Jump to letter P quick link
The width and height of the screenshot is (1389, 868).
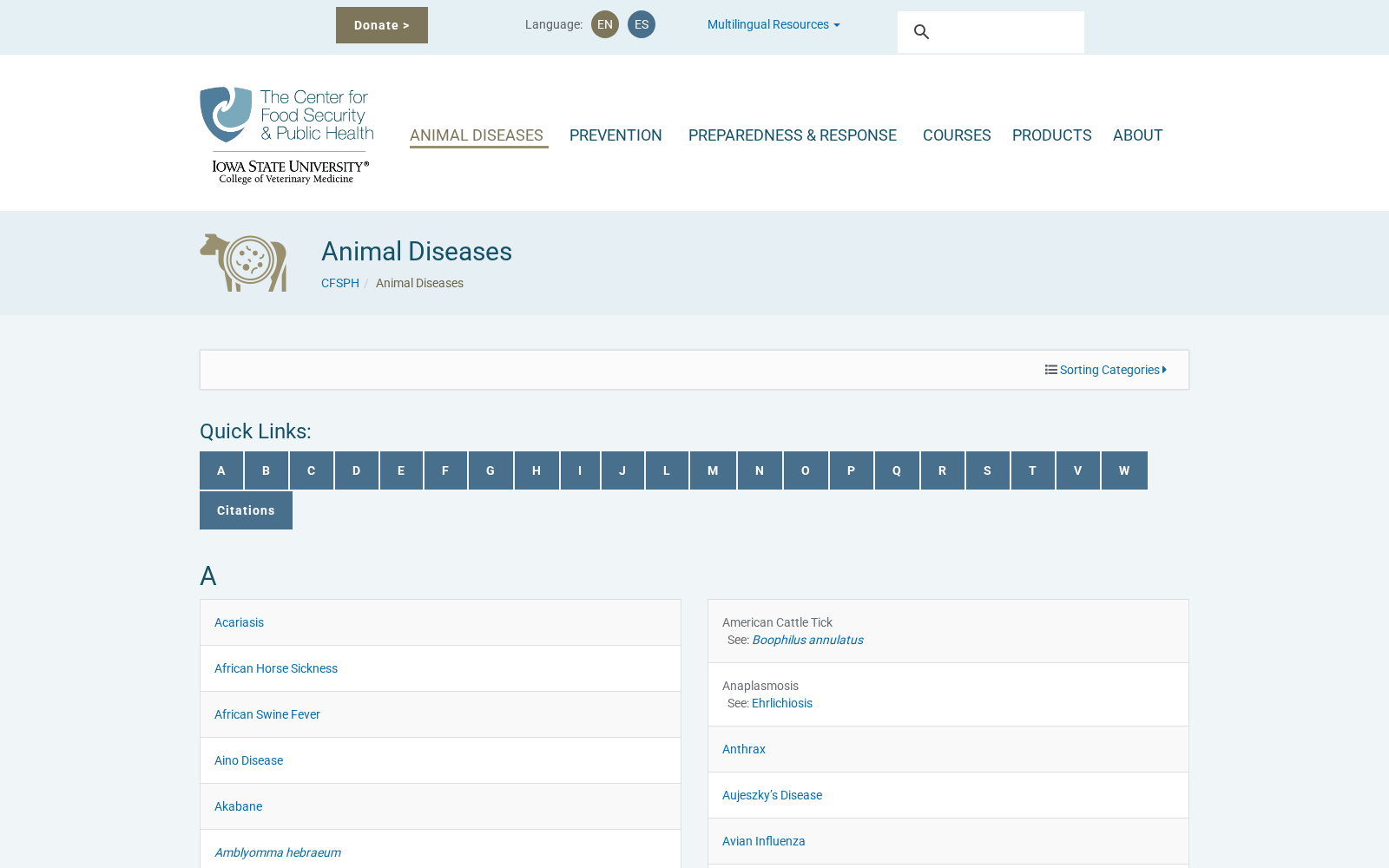click(852, 470)
